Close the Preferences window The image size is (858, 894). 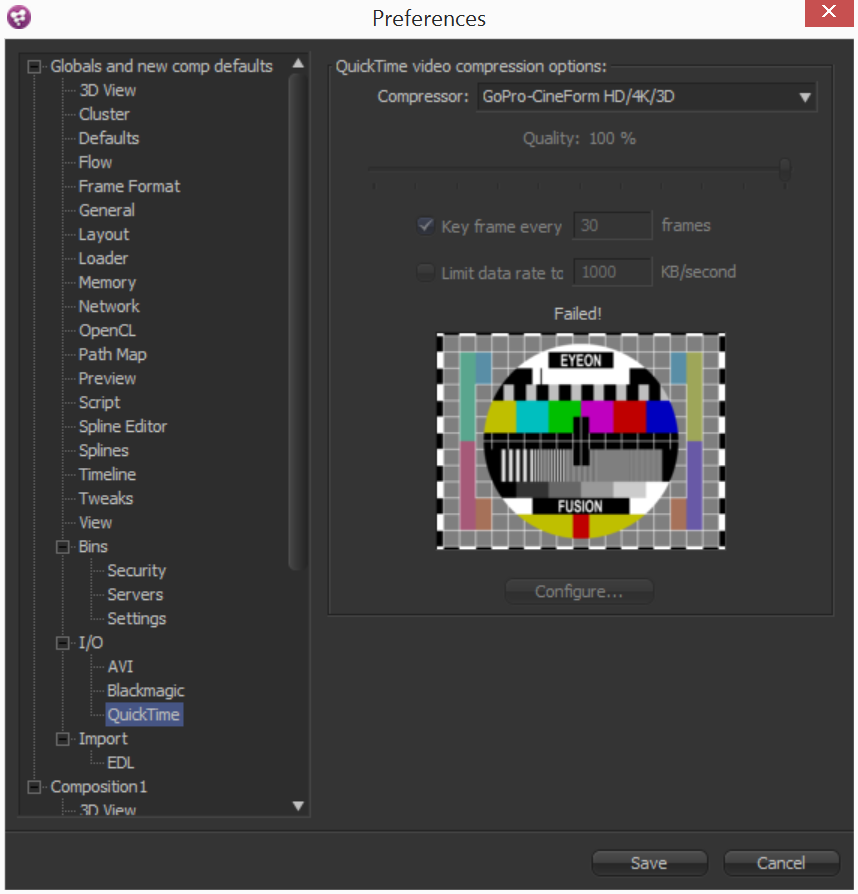(828, 13)
